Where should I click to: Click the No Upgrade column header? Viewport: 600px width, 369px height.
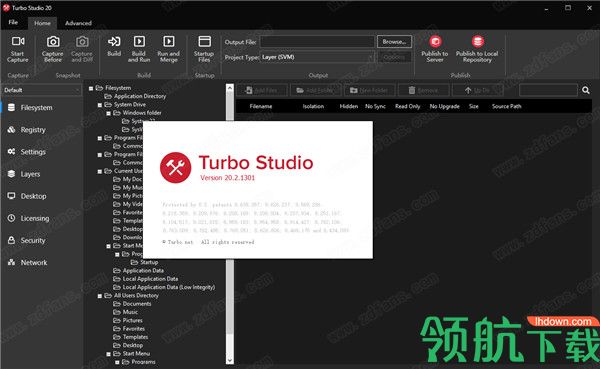(x=445, y=106)
